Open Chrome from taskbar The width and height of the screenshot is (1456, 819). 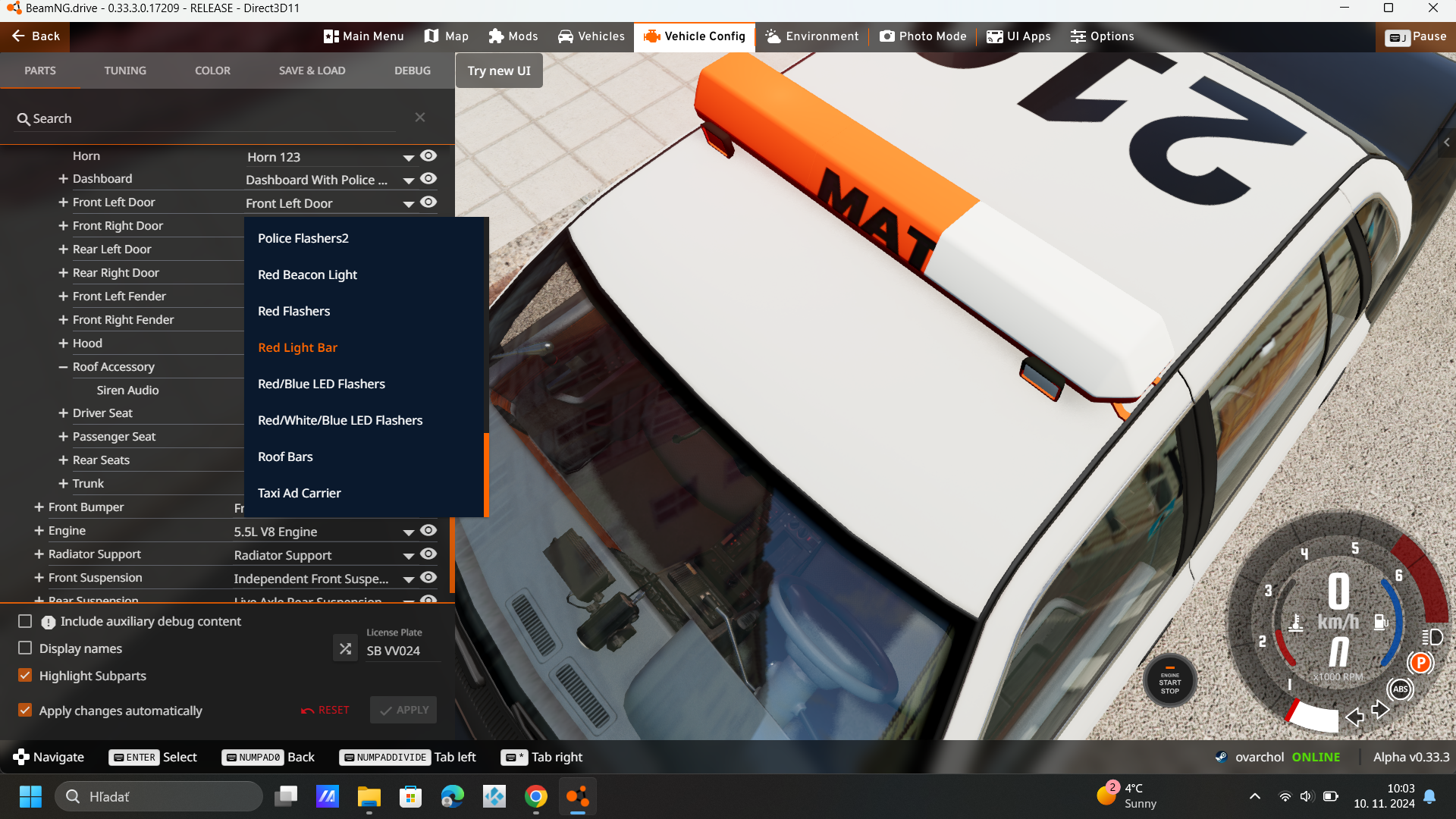[536, 796]
